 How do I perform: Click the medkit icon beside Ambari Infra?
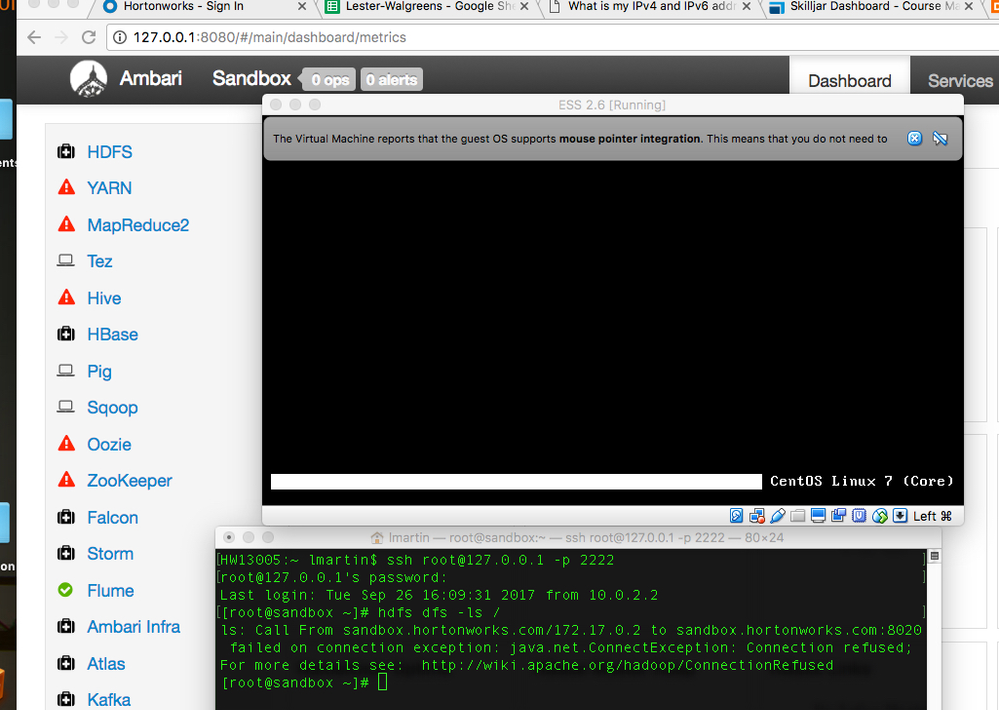point(66,627)
